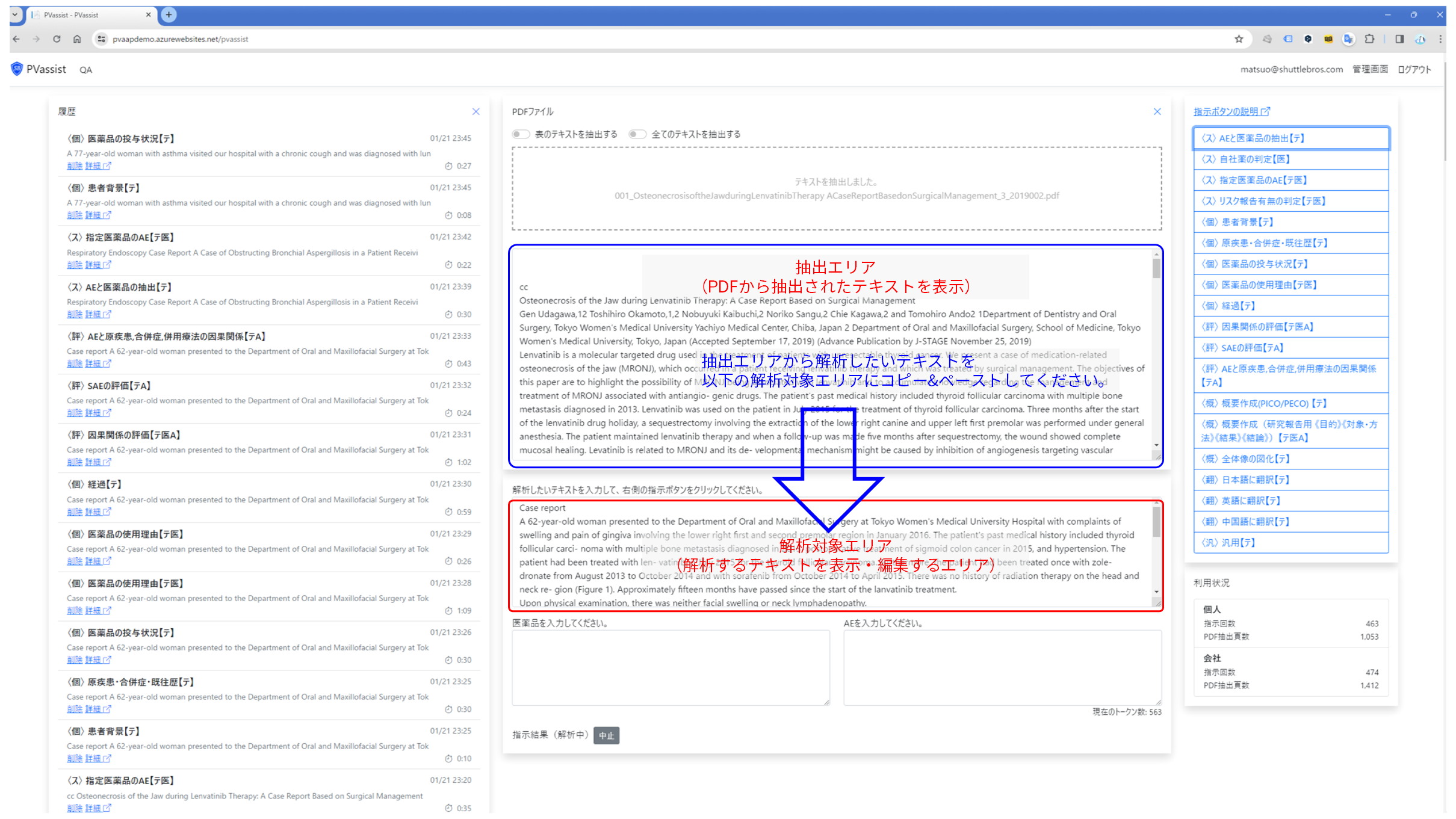Reload the page with the browser refresh icon
The height and width of the screenshot is (819, 1456).
(x=57, y=39)
